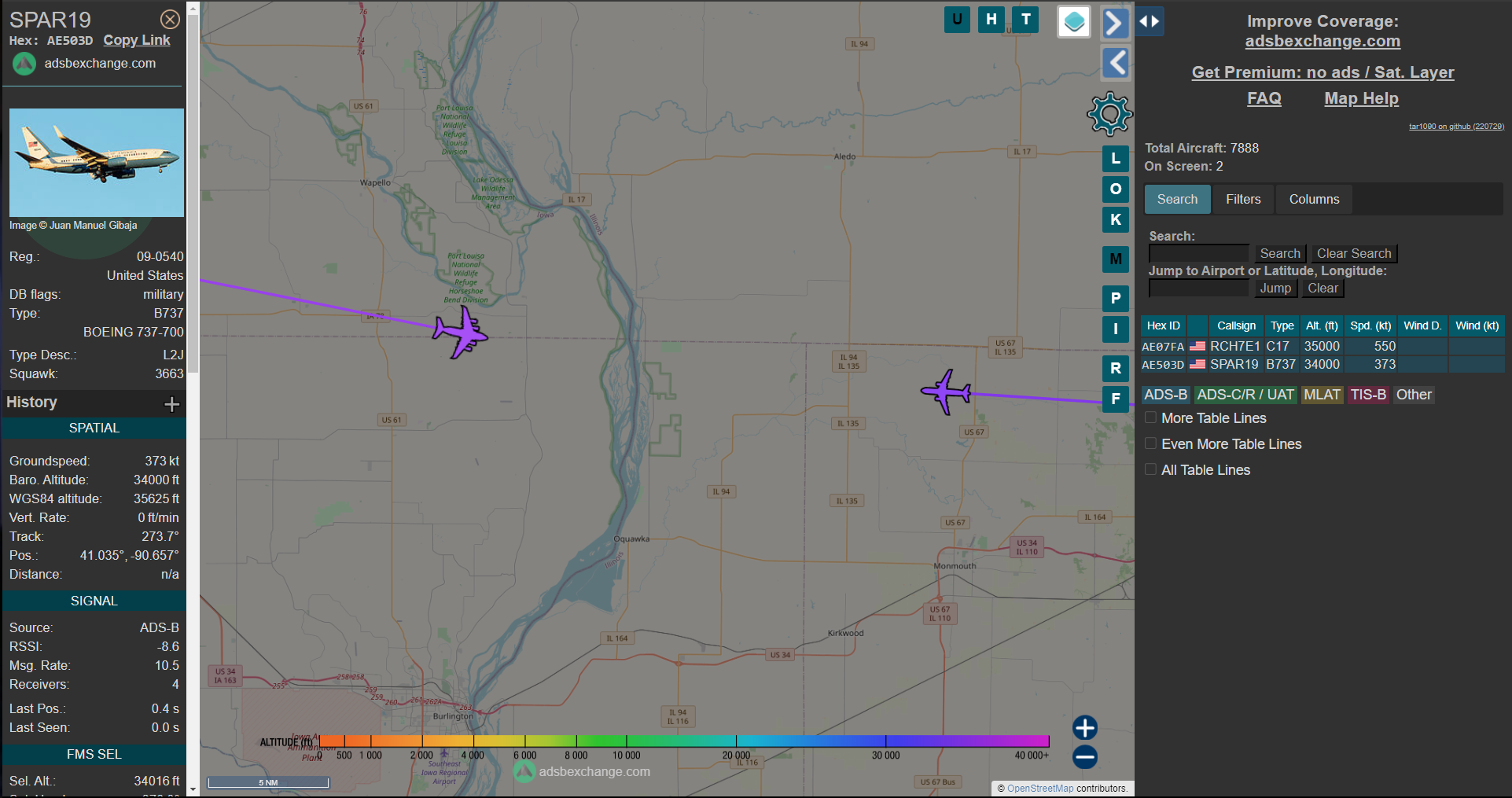The width and height of the screenshot is (1512, 798).
Task: Sort table by Type column
Action: [1282, 325]
